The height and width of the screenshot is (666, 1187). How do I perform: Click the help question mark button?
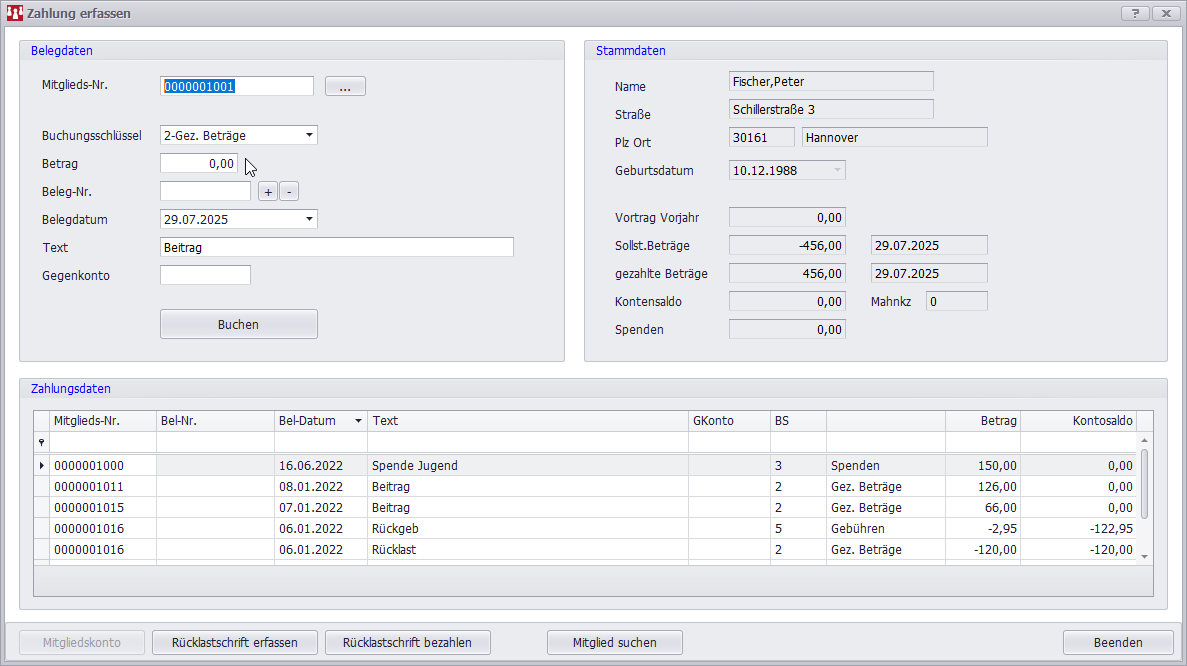1134,13
